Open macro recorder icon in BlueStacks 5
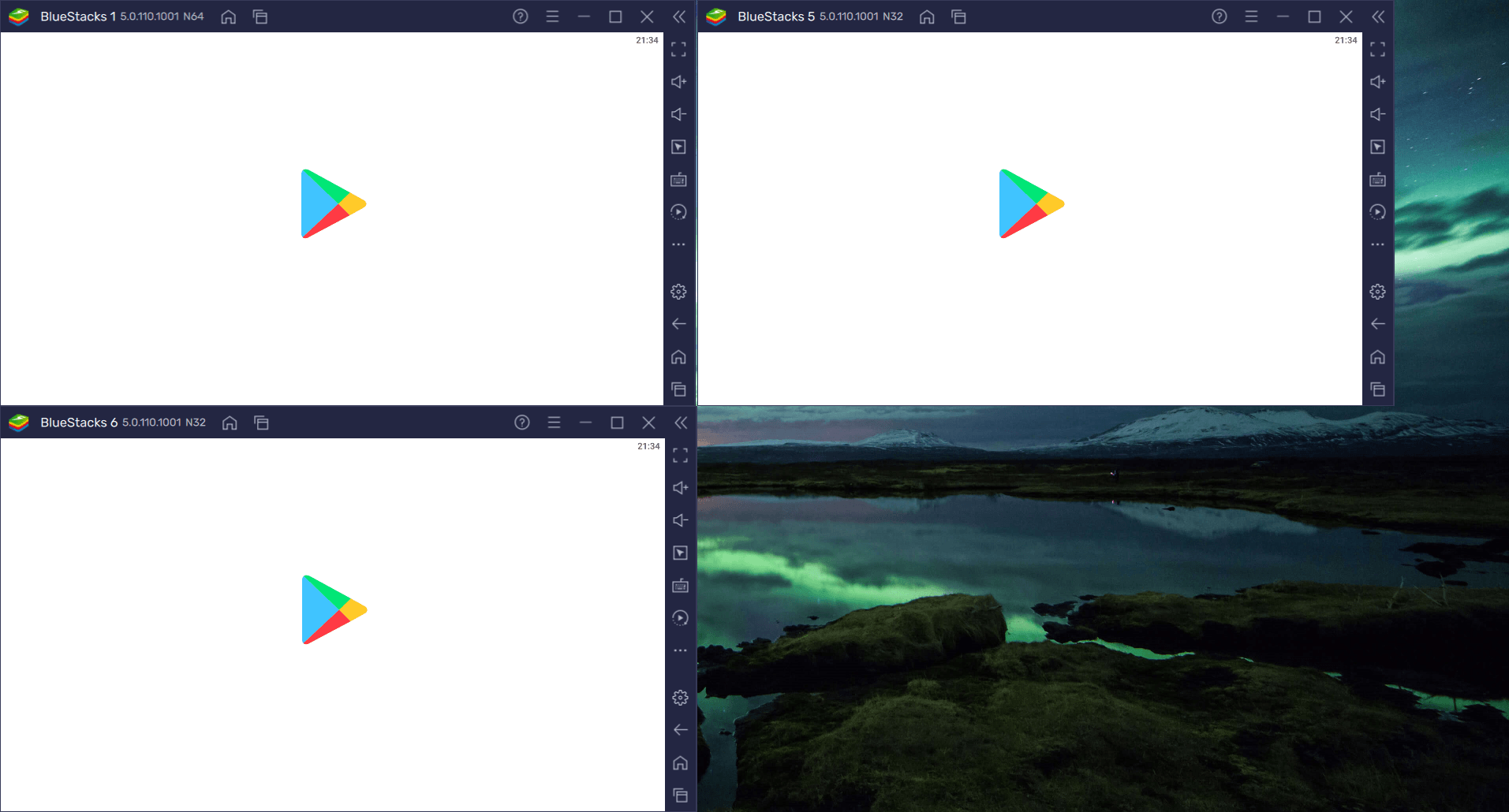 click(x=1377, y=212)
